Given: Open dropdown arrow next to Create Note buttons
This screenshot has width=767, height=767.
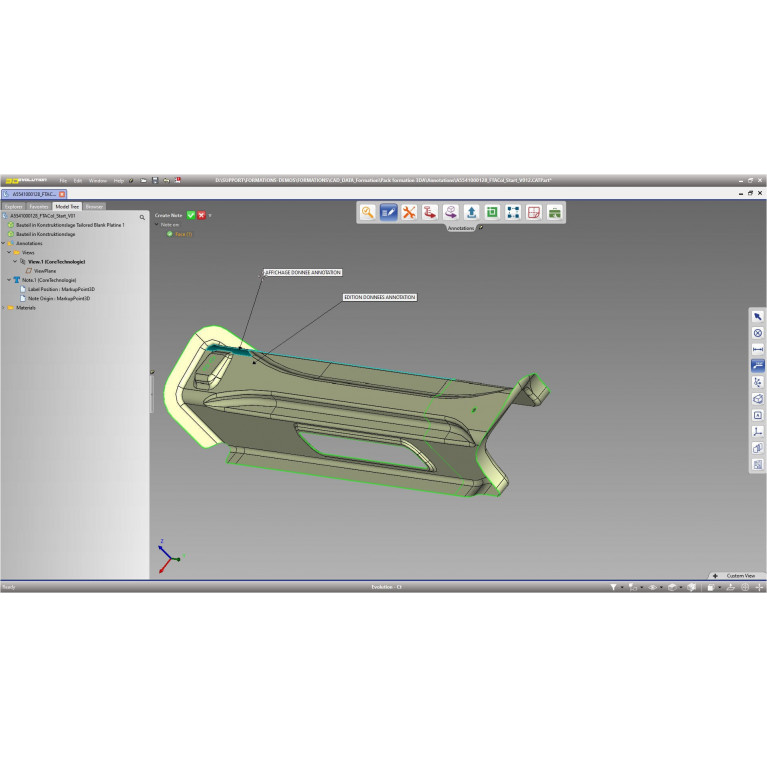Looking at the screenshot, I should click(210, 216).
